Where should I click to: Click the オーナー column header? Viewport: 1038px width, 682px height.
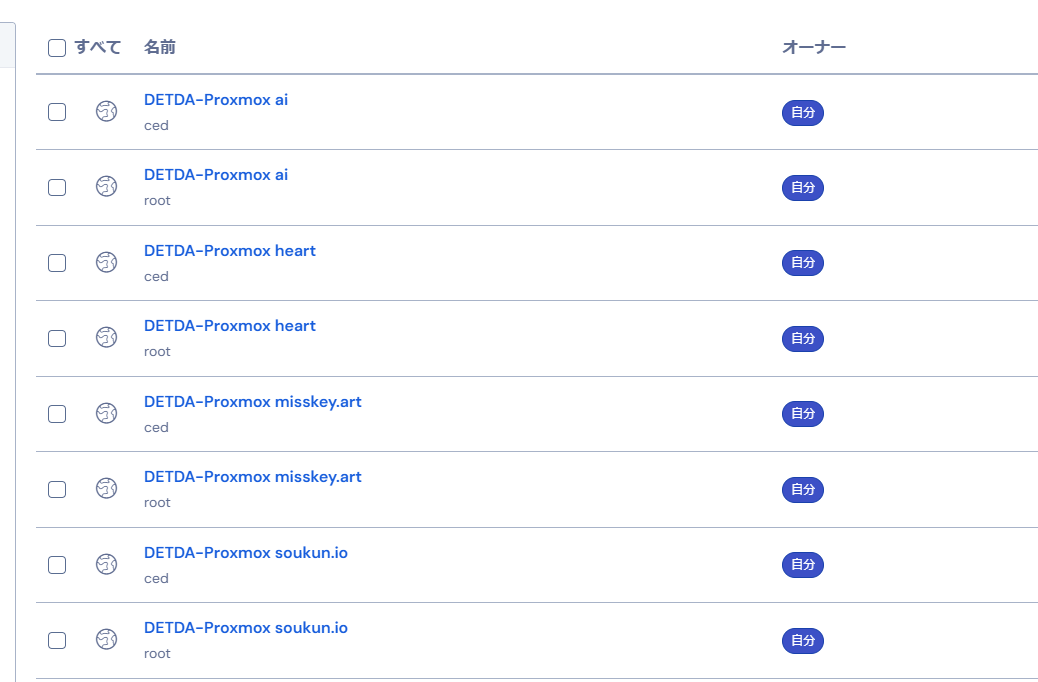coord(814,47)
